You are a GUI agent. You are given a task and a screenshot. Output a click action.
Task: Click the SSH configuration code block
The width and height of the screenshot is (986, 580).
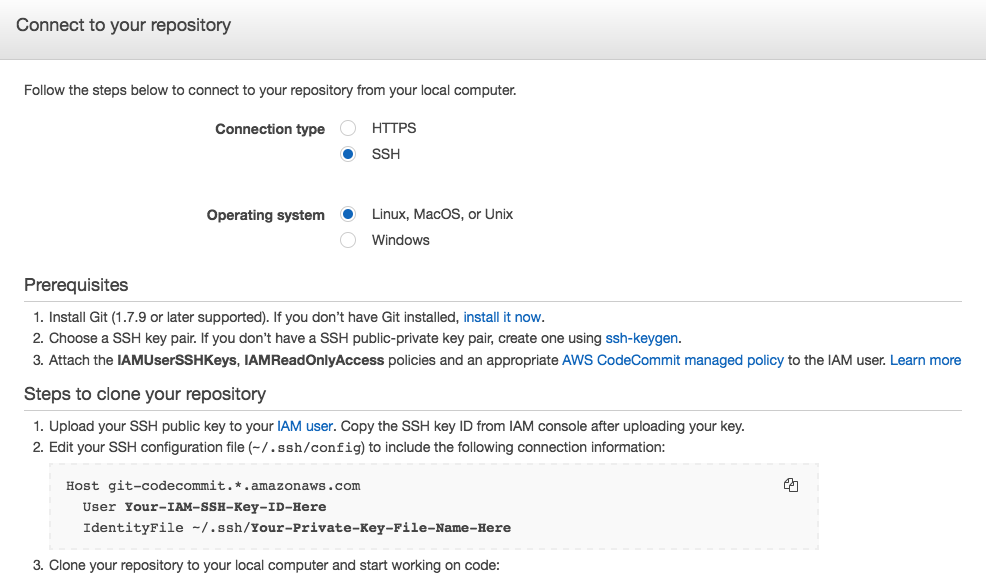430,504
